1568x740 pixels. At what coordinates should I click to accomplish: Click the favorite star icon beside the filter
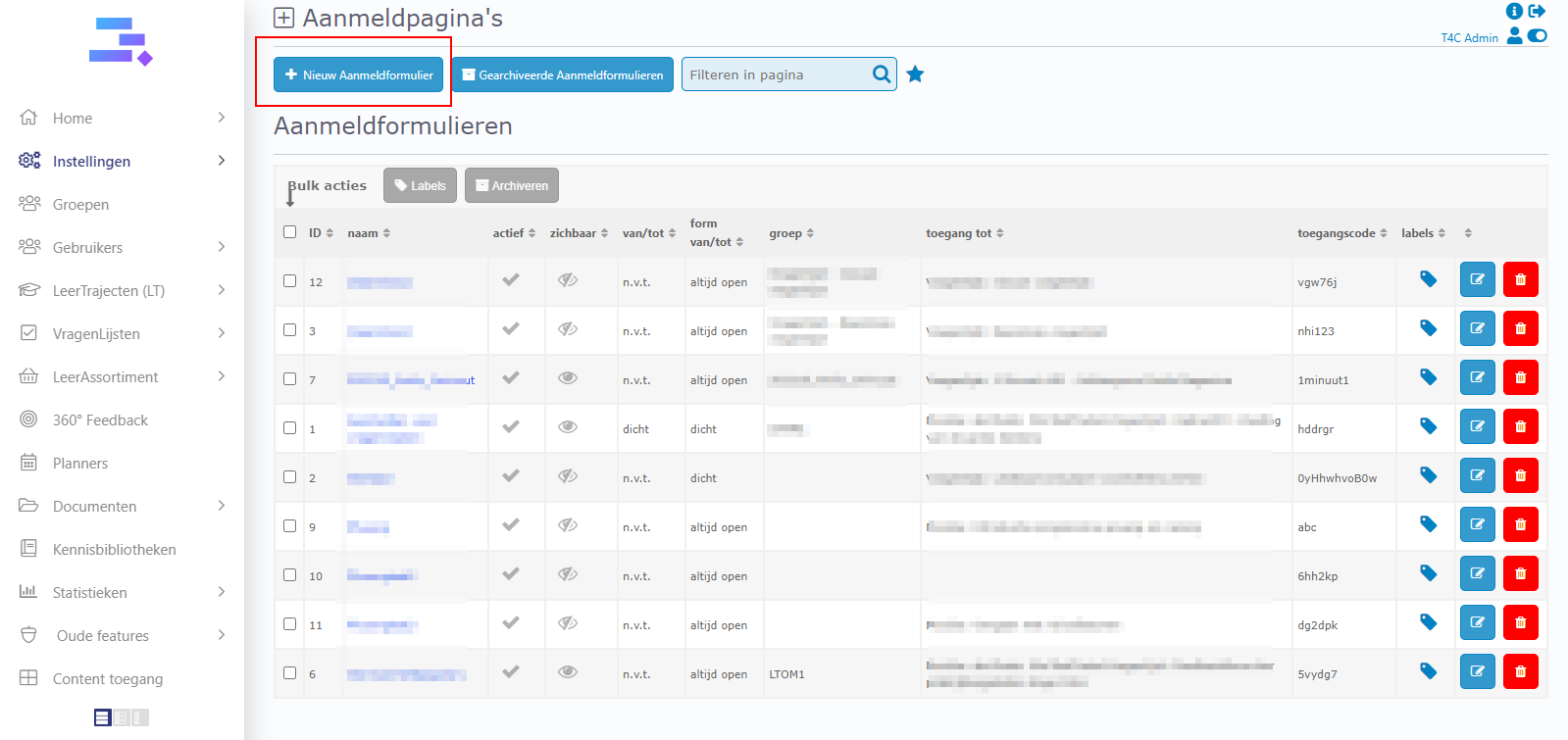coord(915,74)
